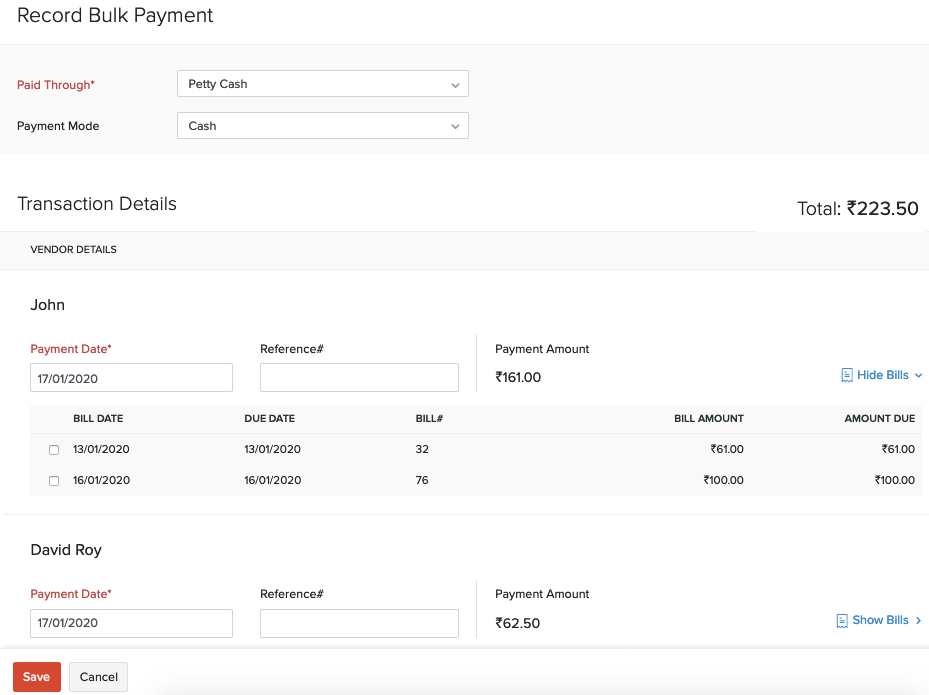Viewport: 929px width, 695px height.
Task: Expand David Roy's bills via Show Bills chevron
Action: 917,620
